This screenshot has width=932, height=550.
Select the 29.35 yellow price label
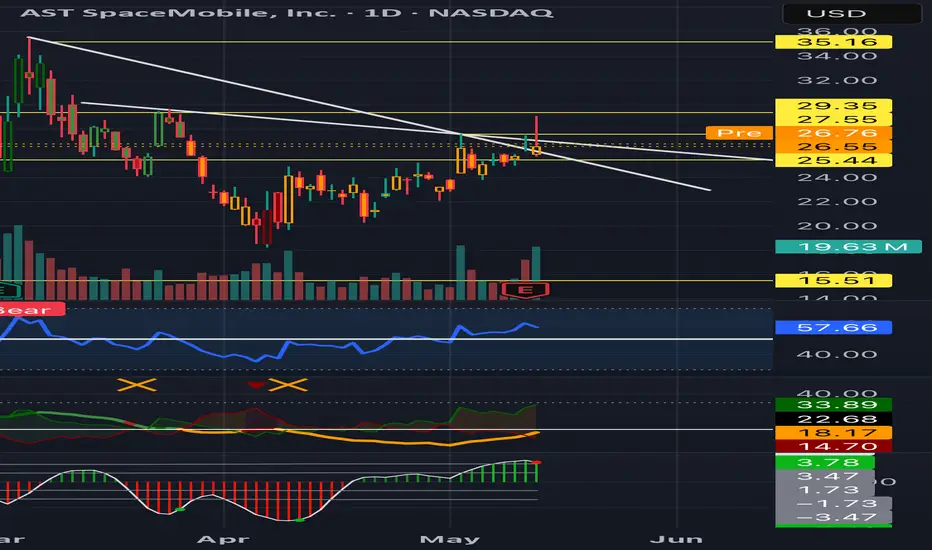point(833,106)
